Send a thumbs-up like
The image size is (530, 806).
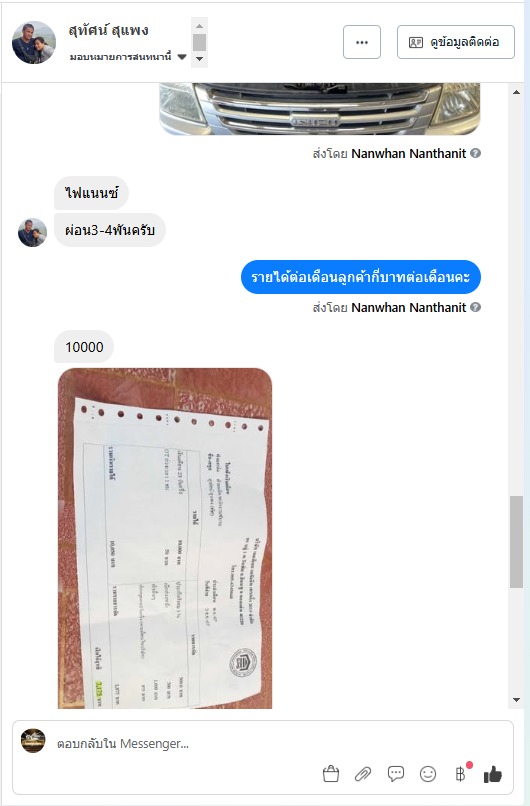point(492,774)
